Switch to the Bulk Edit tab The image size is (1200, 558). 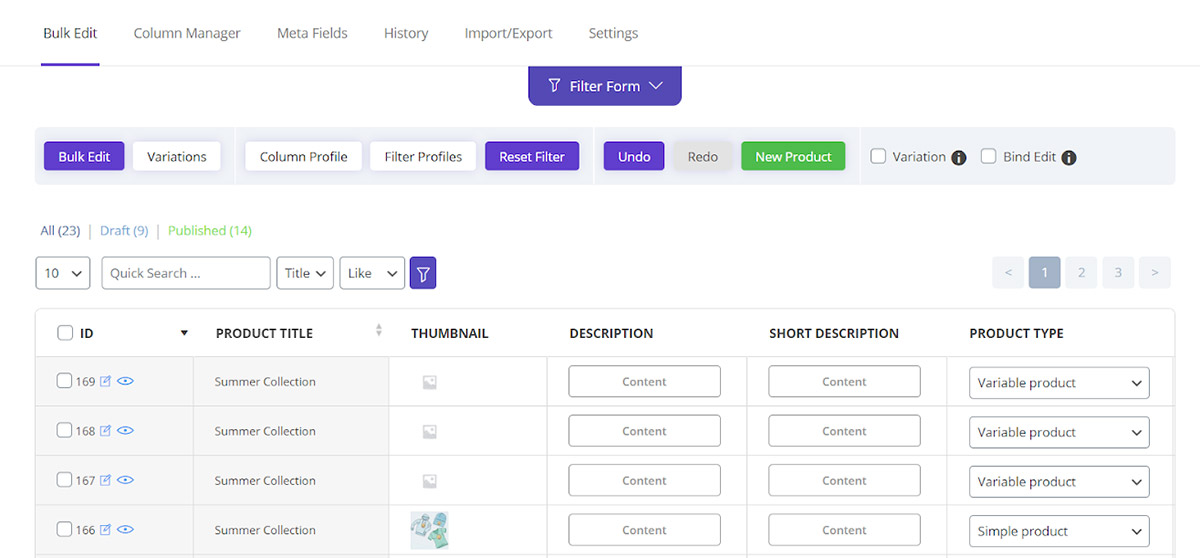pos(70,33)
